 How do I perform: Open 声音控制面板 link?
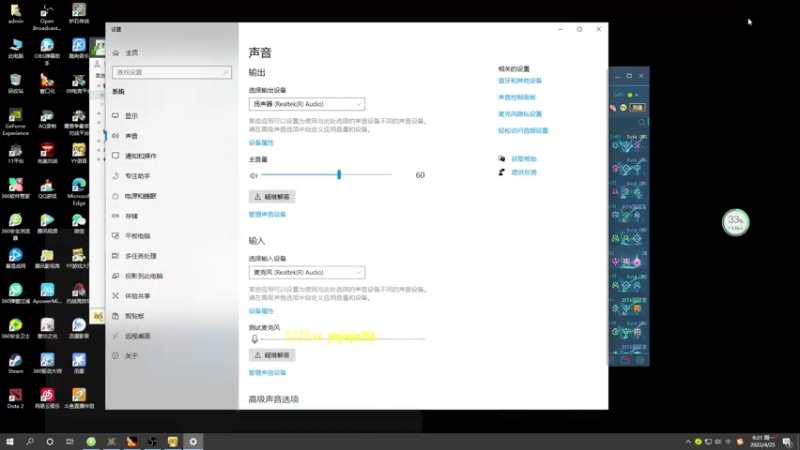(x=517, y=97)
